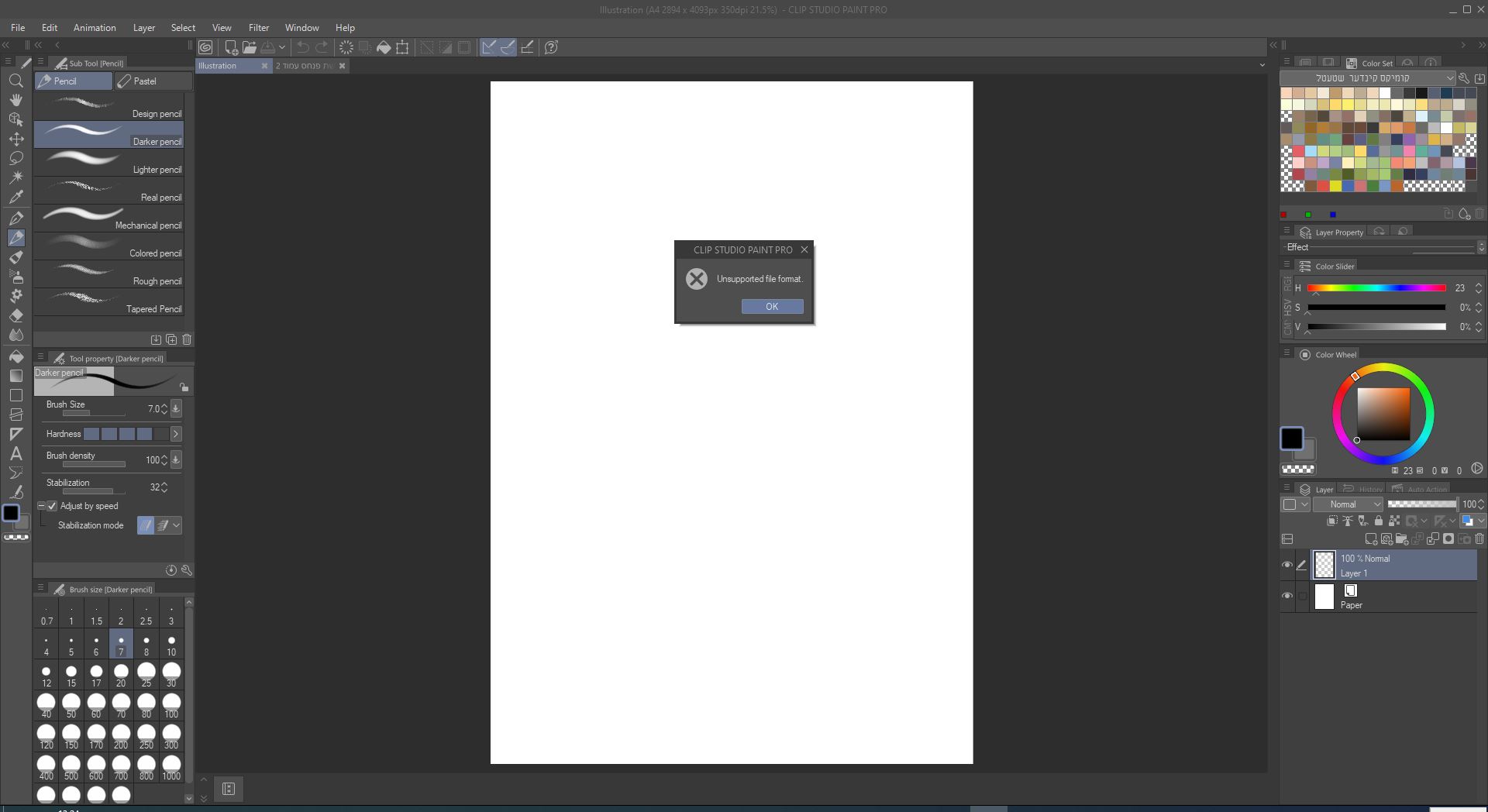Create a new layer folder

tap(1401, 538)
